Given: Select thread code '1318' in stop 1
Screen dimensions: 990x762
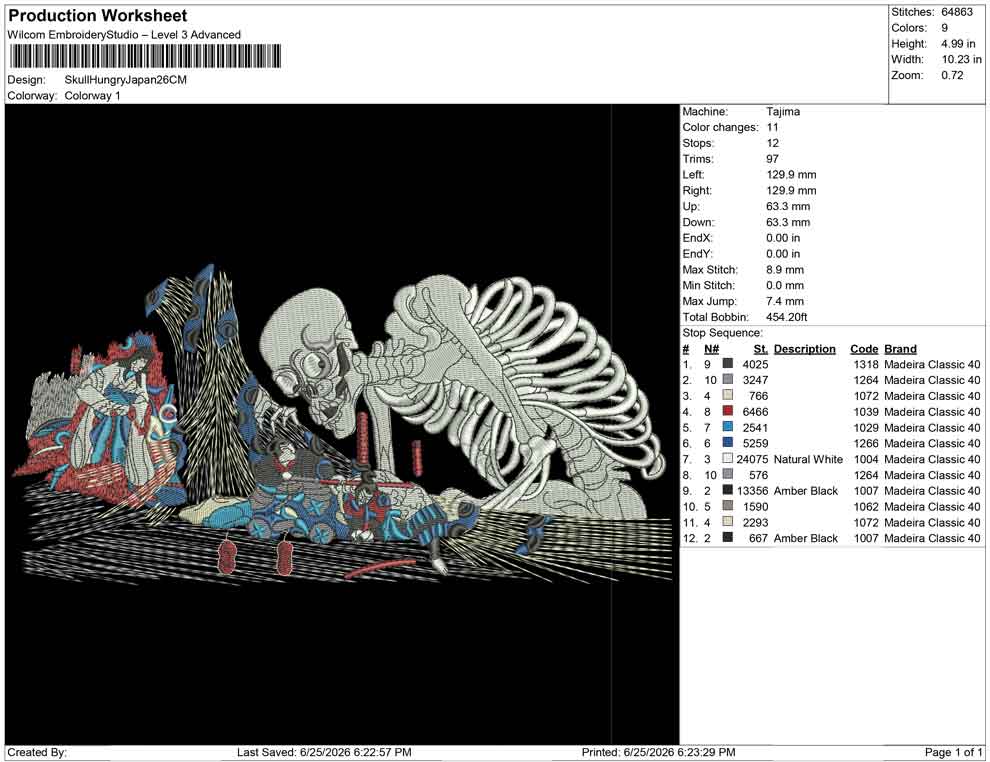Looking at the screenshot, I should (866, 364).
